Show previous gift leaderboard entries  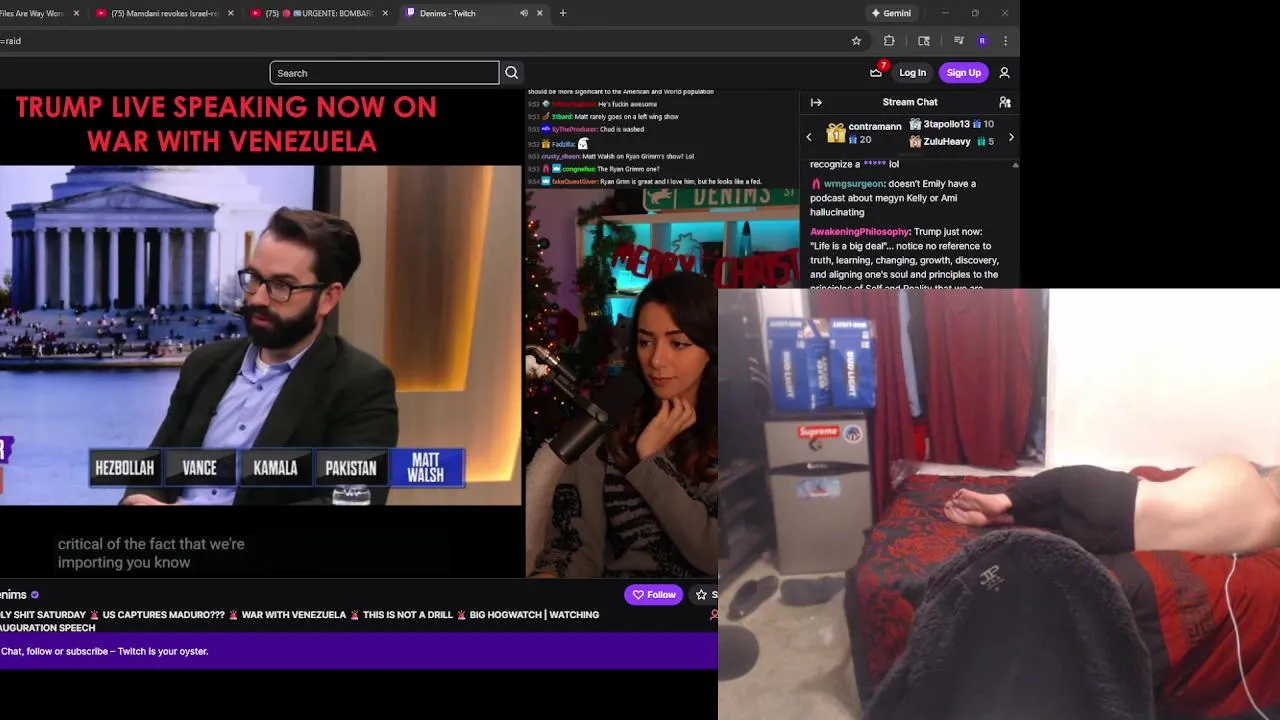click(809, 137)
